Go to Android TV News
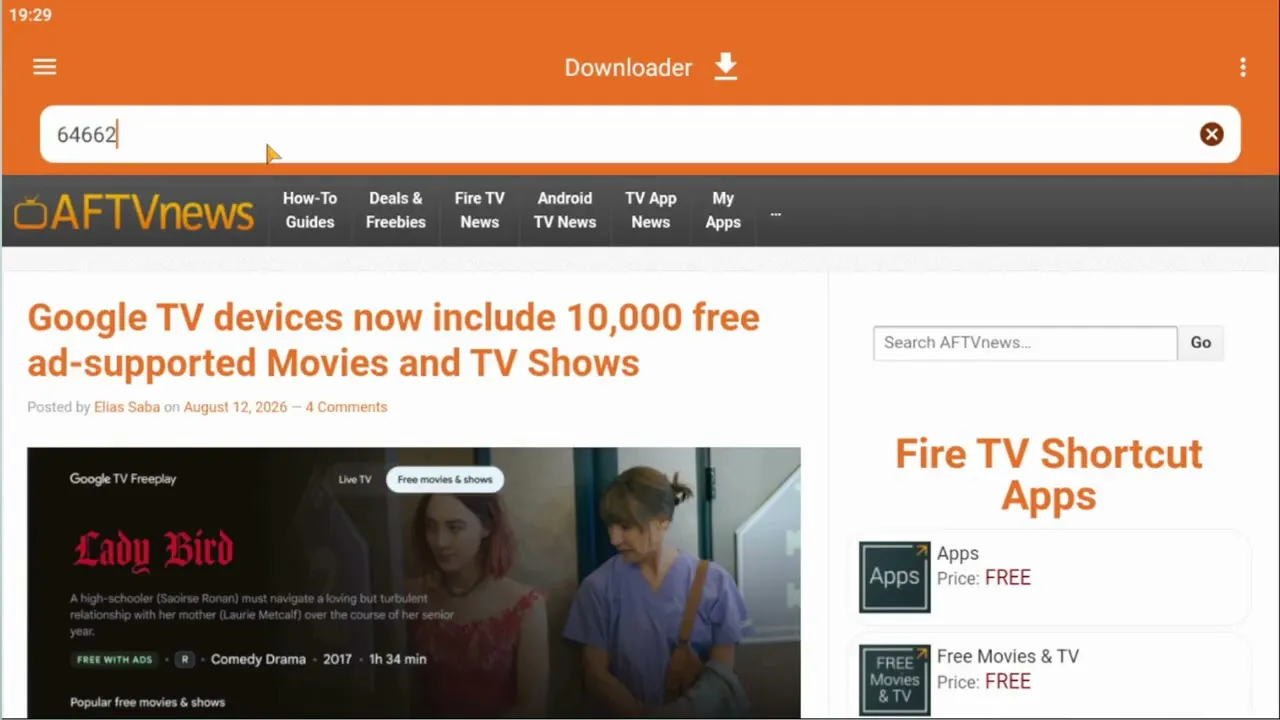Screen dimensions: 1280x720 click(565, 210)
